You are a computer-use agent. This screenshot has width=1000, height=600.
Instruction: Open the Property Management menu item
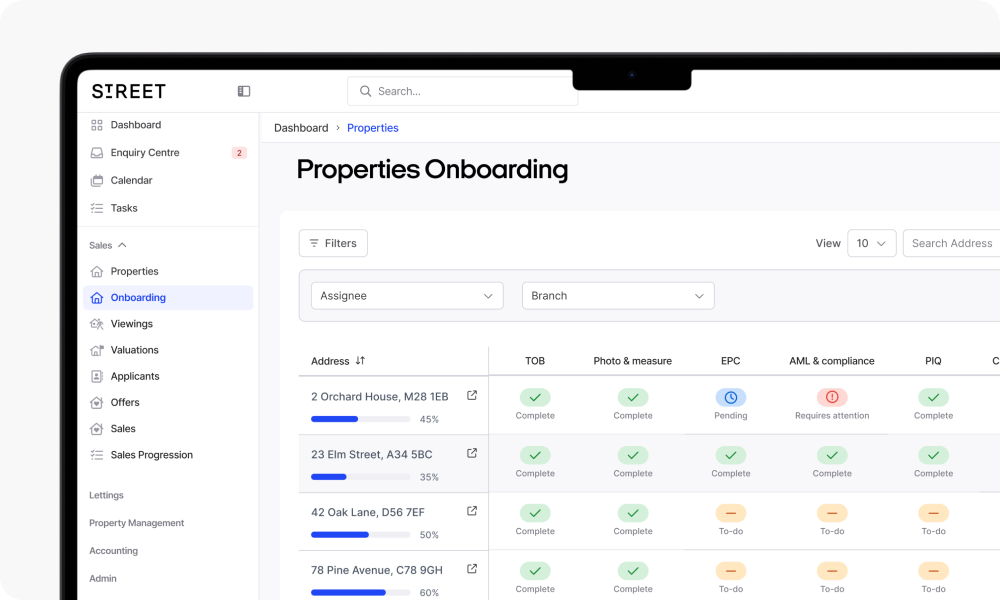tap(136, 522)
